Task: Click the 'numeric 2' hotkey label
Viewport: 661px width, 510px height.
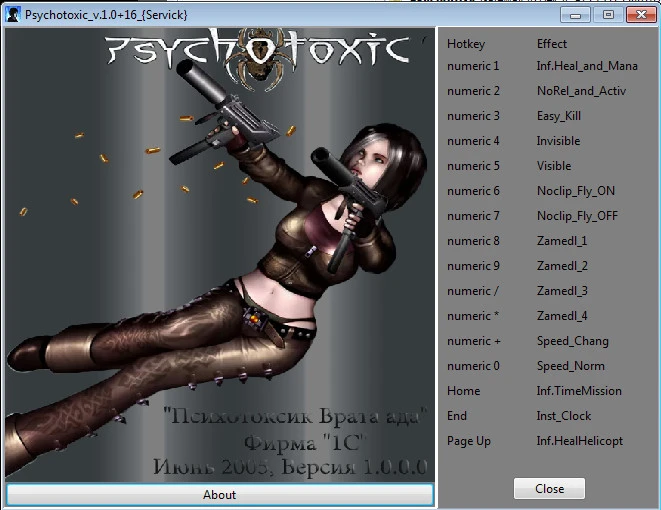Action: (473, 91)
